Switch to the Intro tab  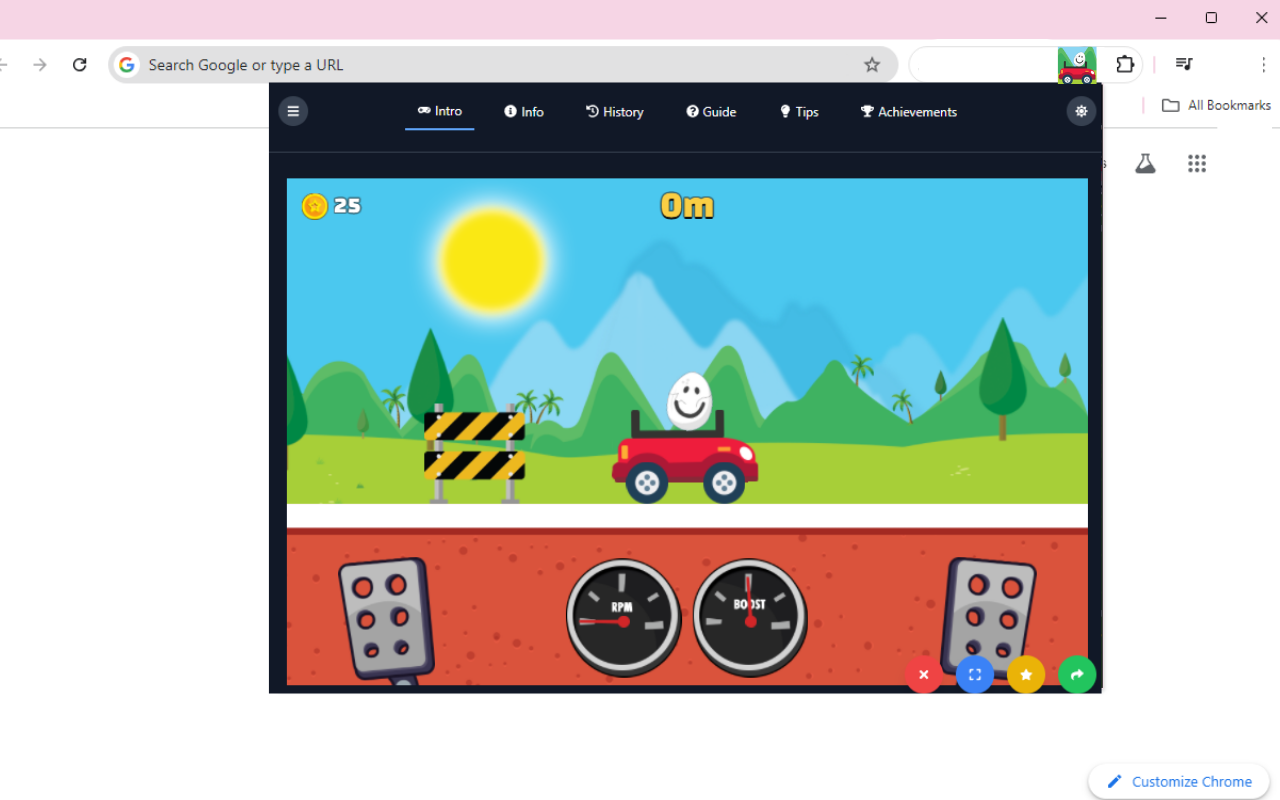[x=440, y=111]
